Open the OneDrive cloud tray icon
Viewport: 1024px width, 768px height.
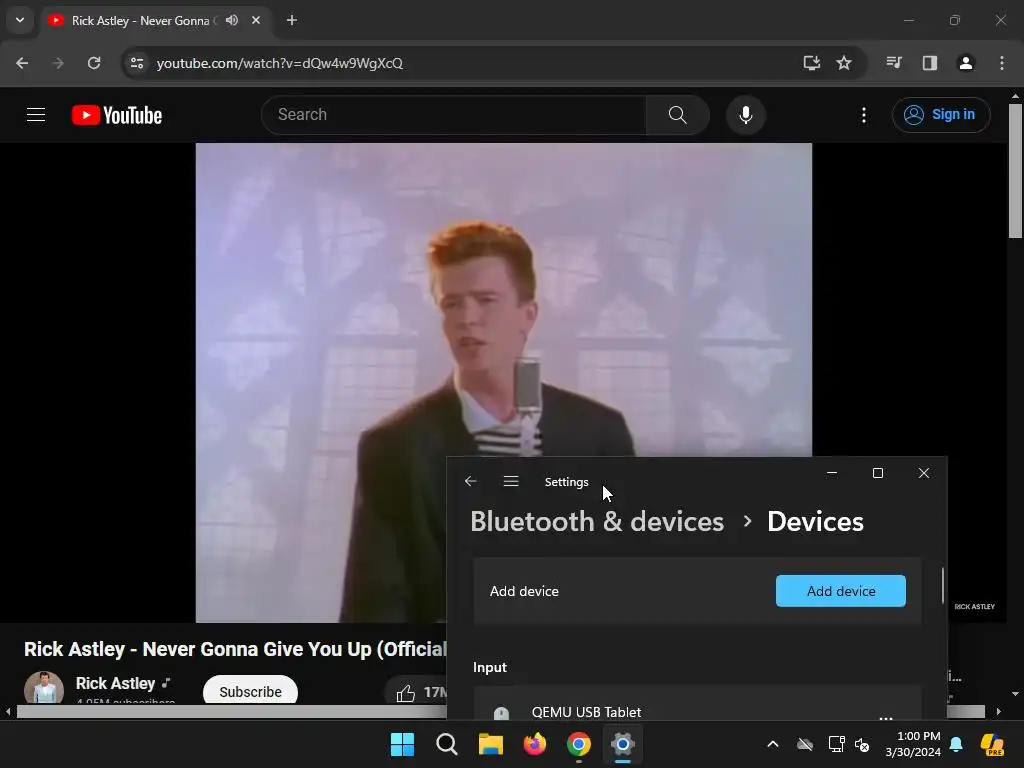(805, 744)
